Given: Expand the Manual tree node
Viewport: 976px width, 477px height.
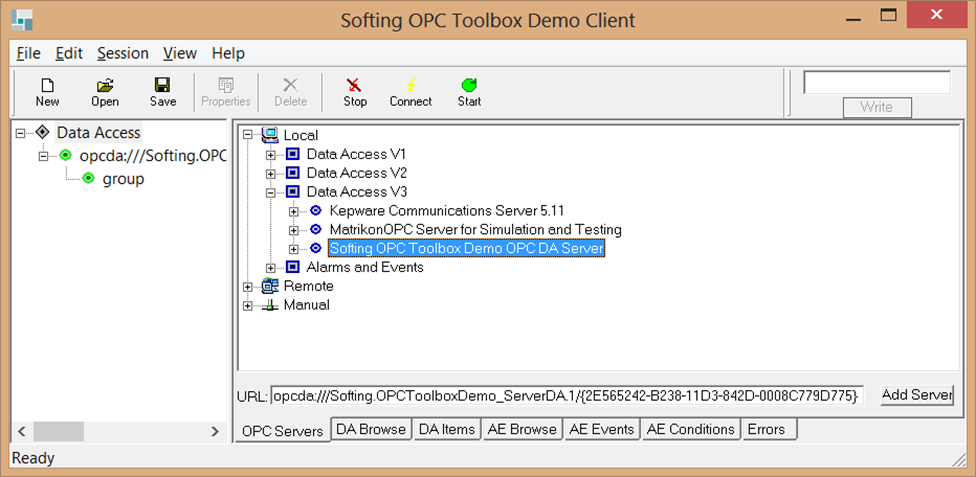Looking at the screenshot, I should 248,306.
